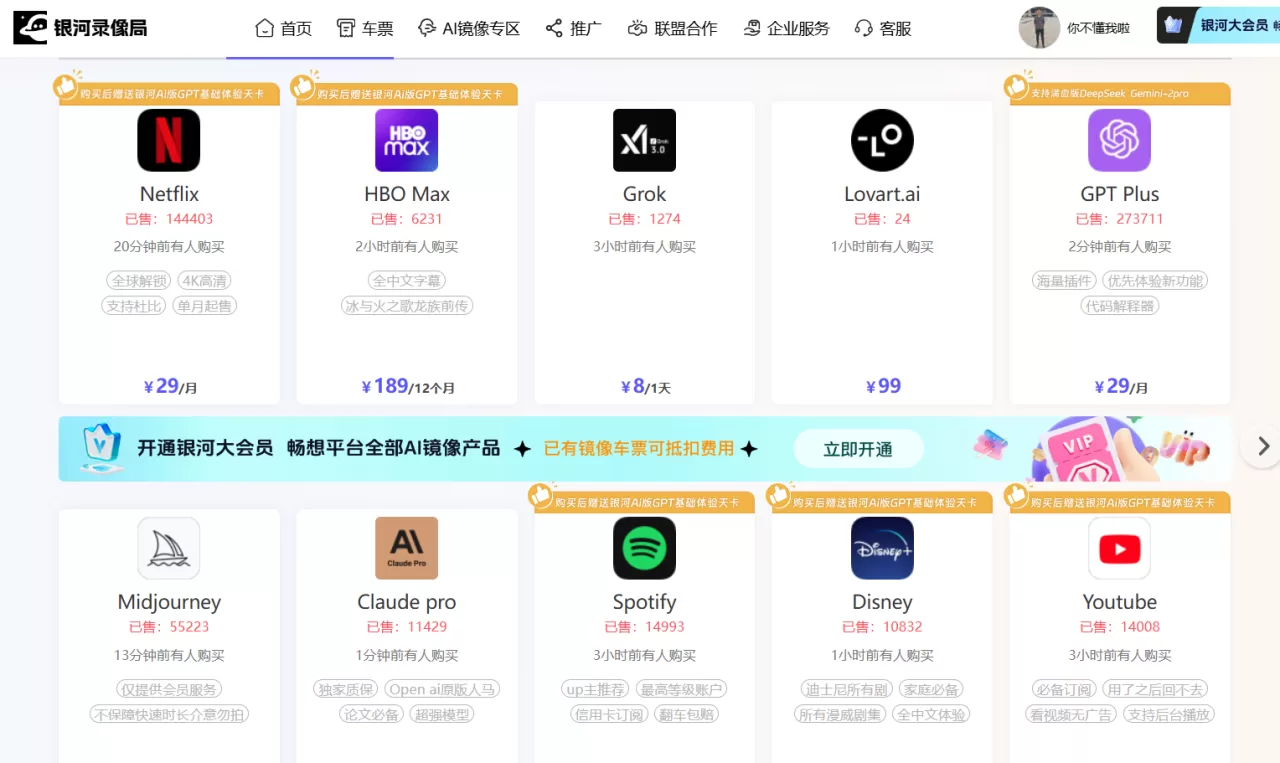Click the 海量插件 tag on GPT Plus
Screen dimensions: 1280x763
(1064, 281)
